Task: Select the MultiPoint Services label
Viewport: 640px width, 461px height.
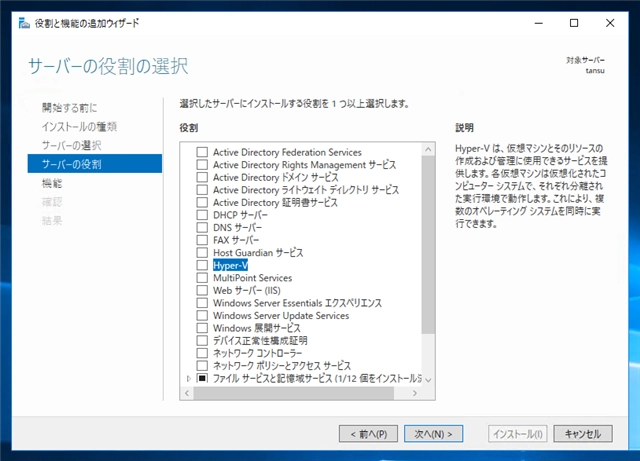Action: pyautogui.click(x=253, y=278)
